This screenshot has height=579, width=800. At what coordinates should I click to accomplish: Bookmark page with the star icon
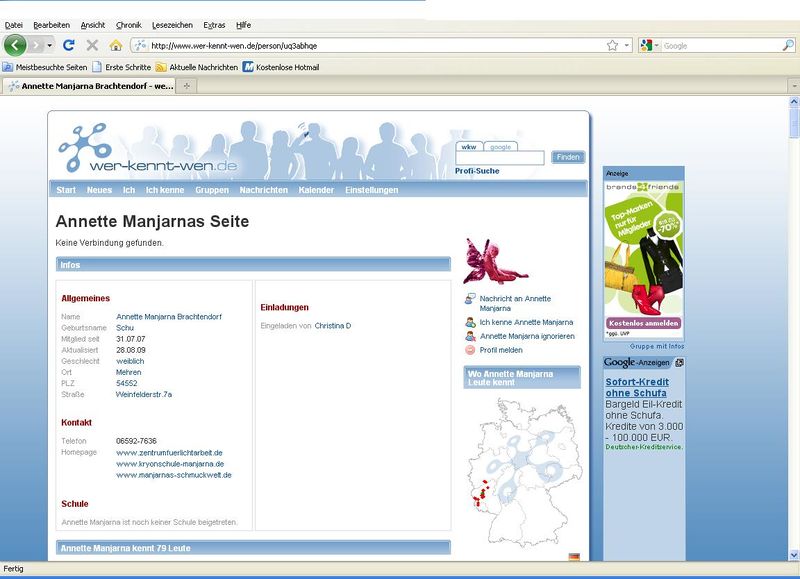tap(612, 45)
